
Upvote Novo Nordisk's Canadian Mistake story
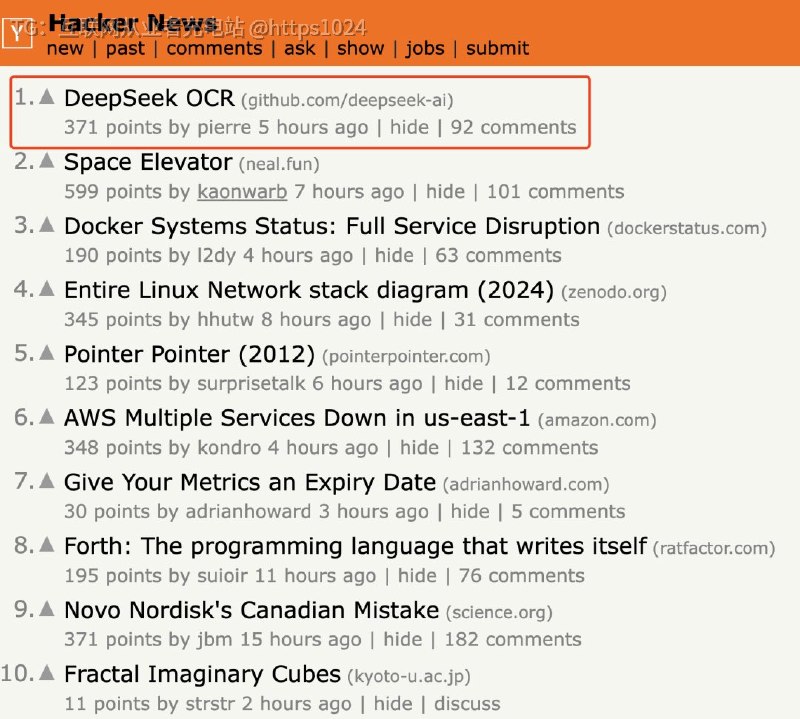[x=47, y=608]
